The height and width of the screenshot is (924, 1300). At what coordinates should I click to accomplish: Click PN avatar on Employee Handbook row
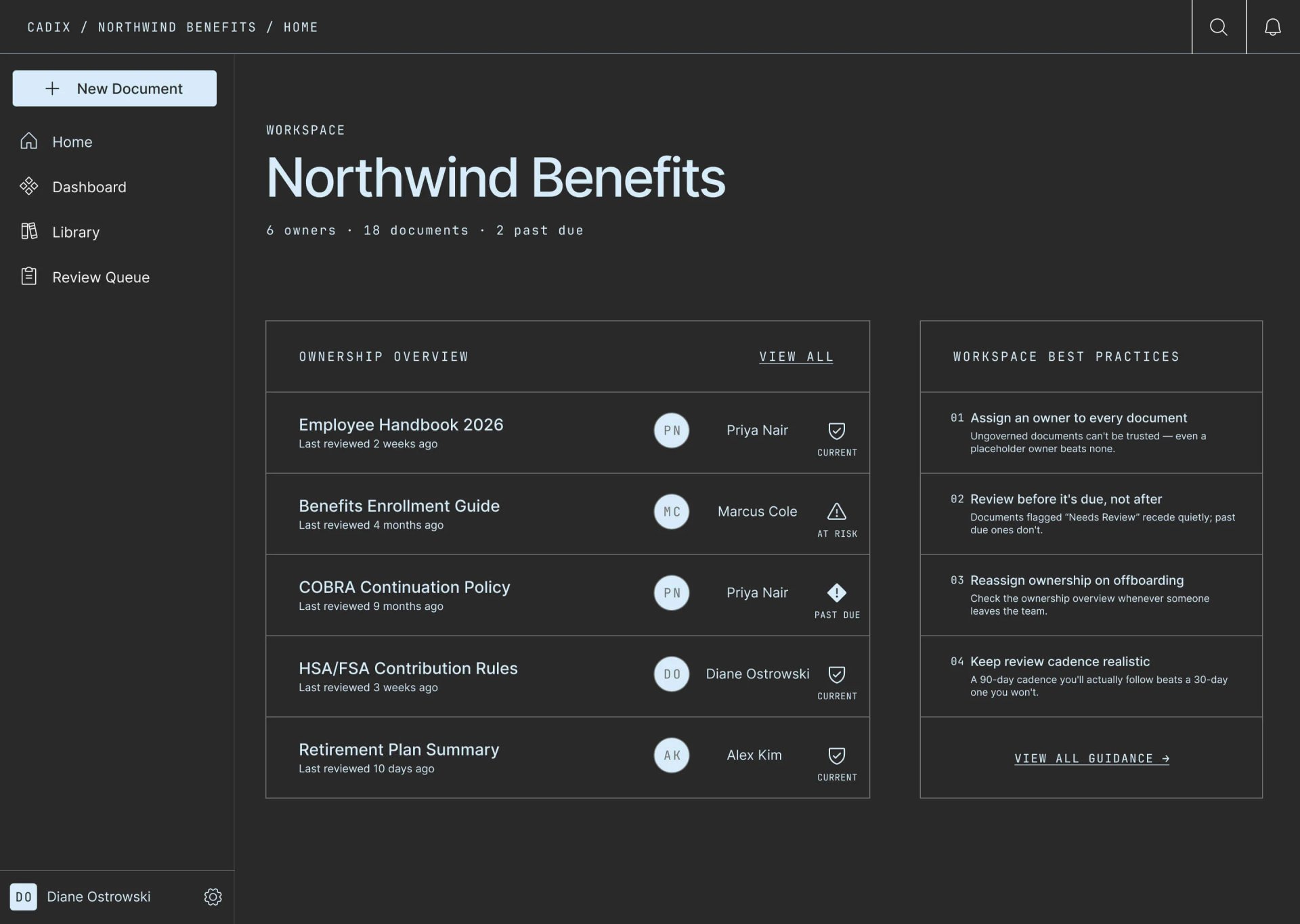(x=672, y=431)
